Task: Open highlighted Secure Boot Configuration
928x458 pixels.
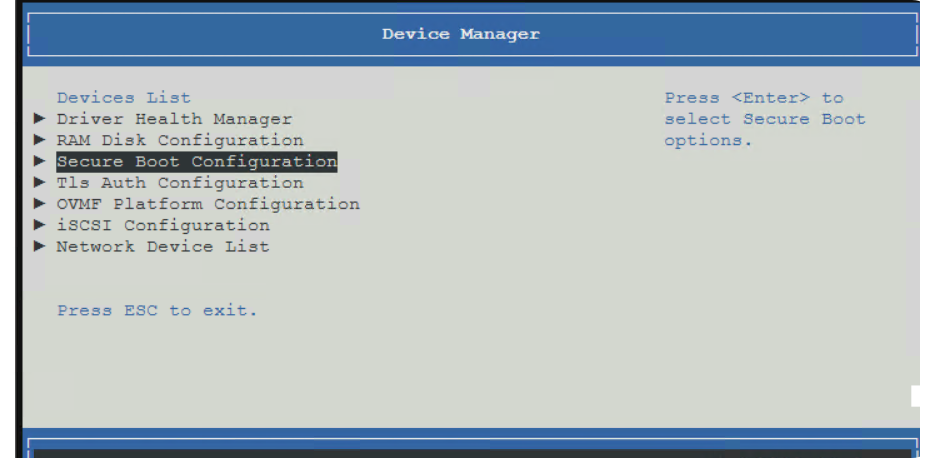Action: point(196,162)
